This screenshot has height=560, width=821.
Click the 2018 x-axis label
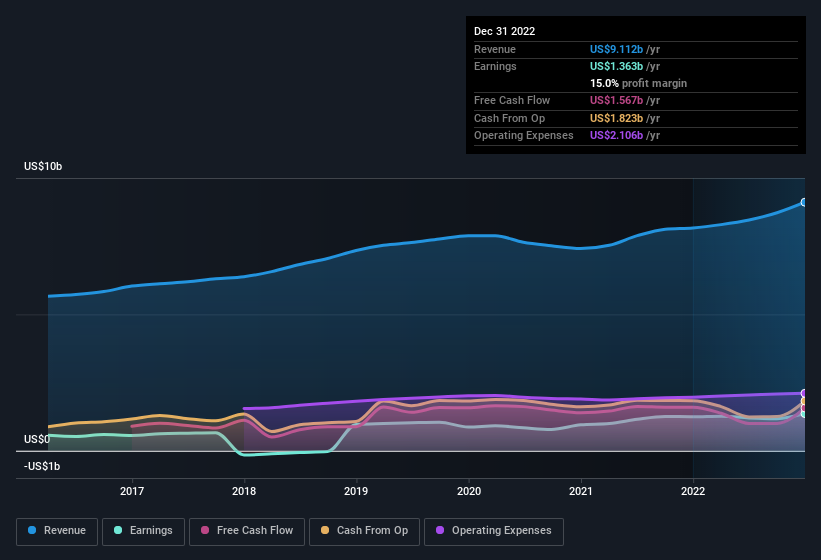pos(244,491)
